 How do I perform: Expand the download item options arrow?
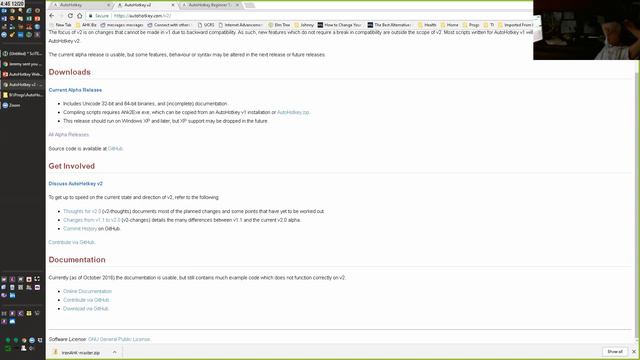click(115, 352)
